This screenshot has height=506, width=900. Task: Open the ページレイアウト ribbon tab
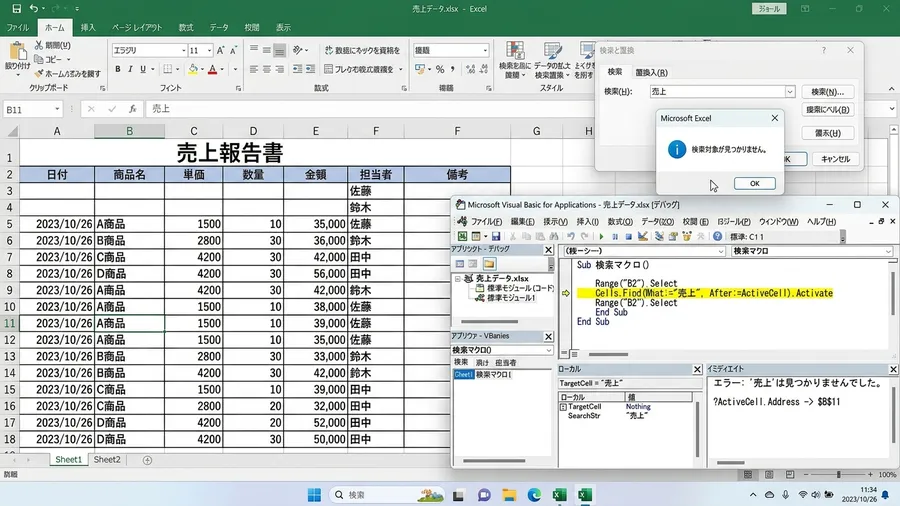[137, 28]
